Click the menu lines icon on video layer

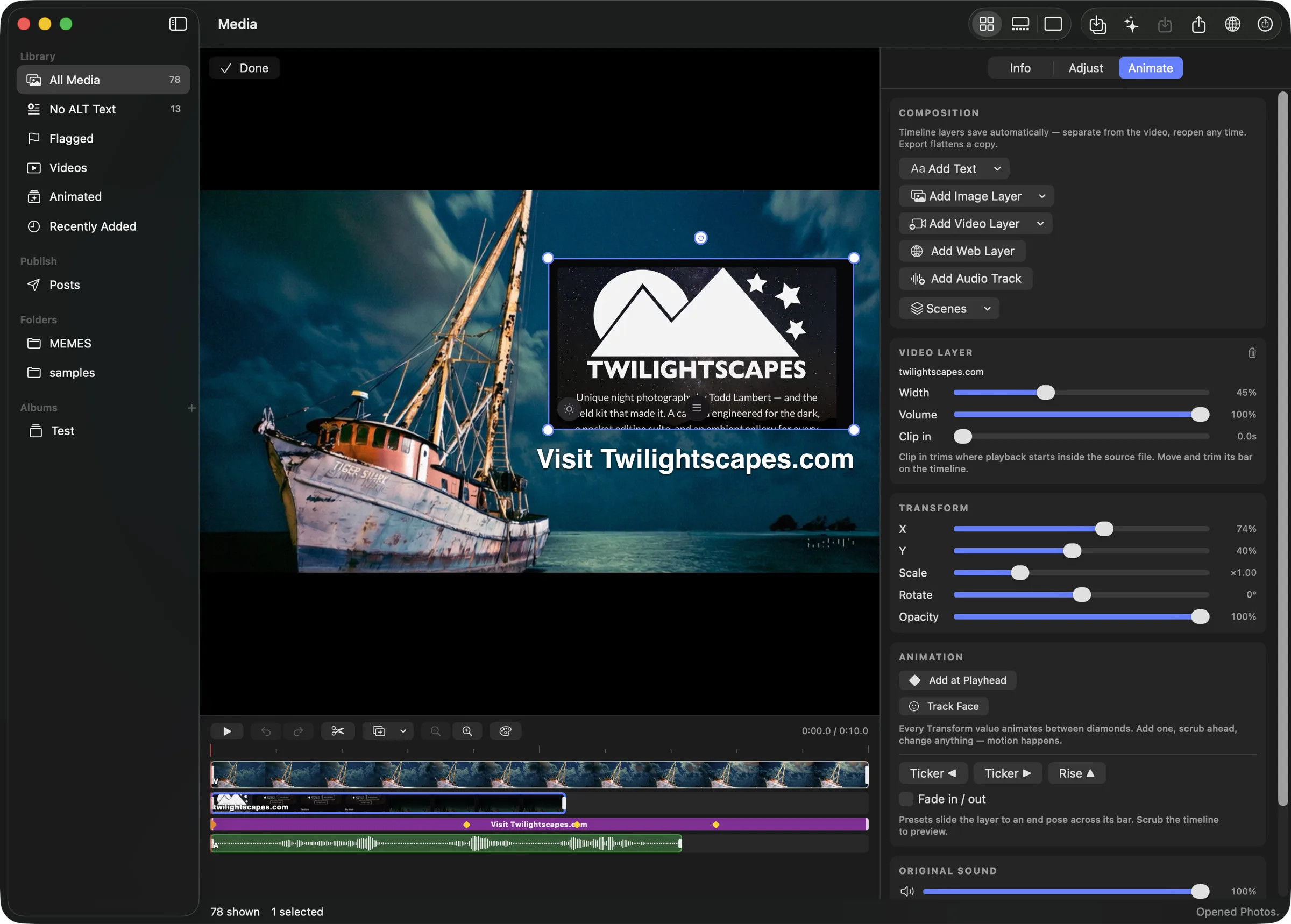pyautogui.click(x=697, y=407)
